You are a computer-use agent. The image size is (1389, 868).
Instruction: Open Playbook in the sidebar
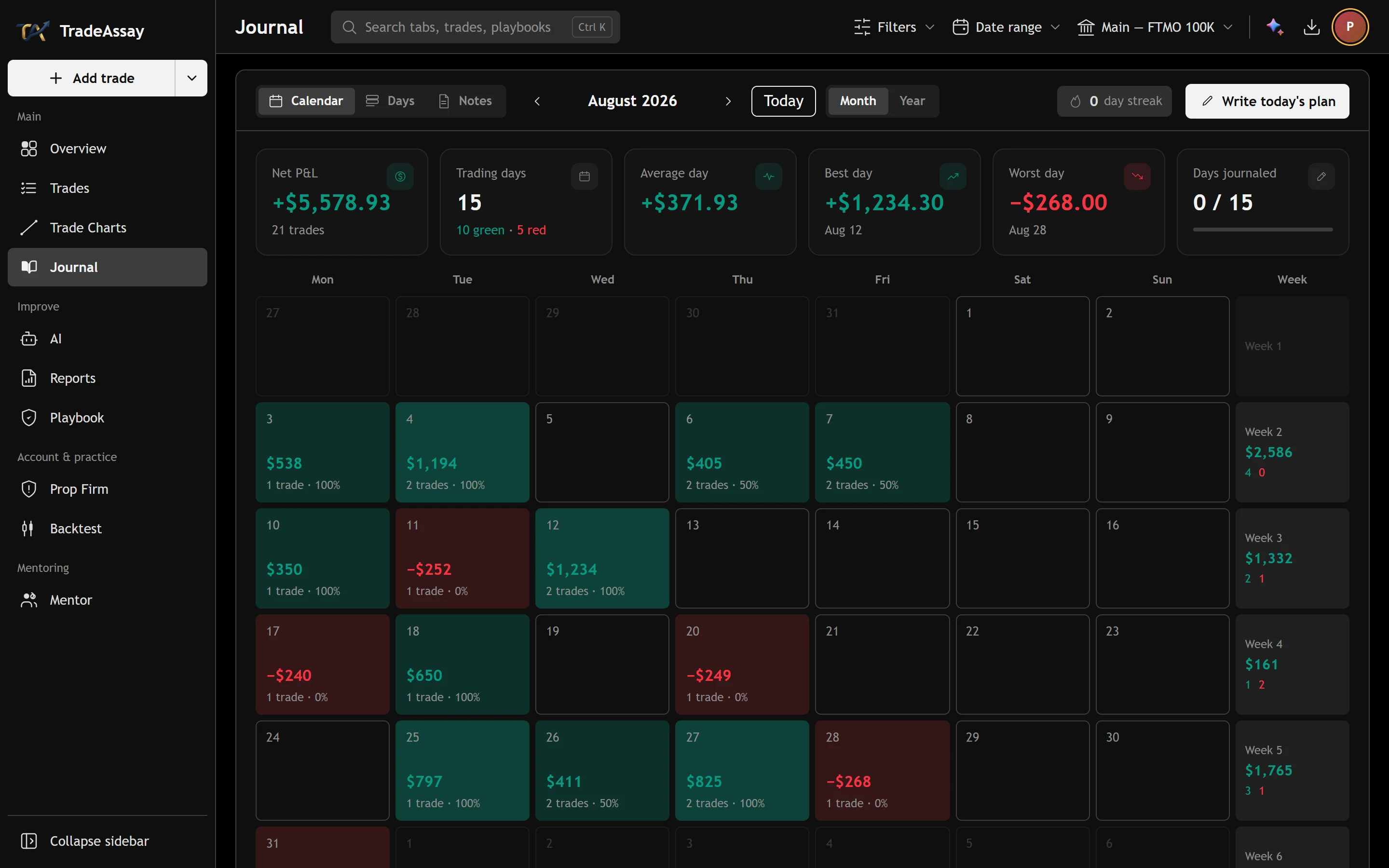(x=108, y=418)
